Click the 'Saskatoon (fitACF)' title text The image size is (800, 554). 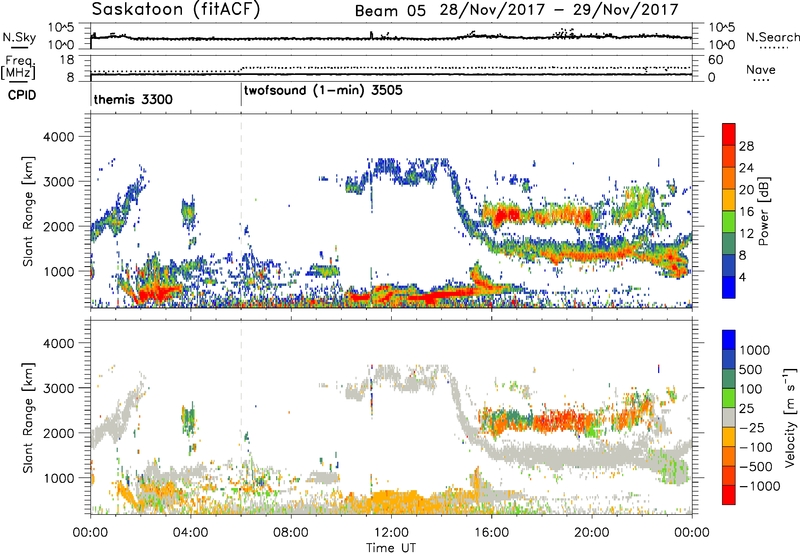(x=176, y=10)
